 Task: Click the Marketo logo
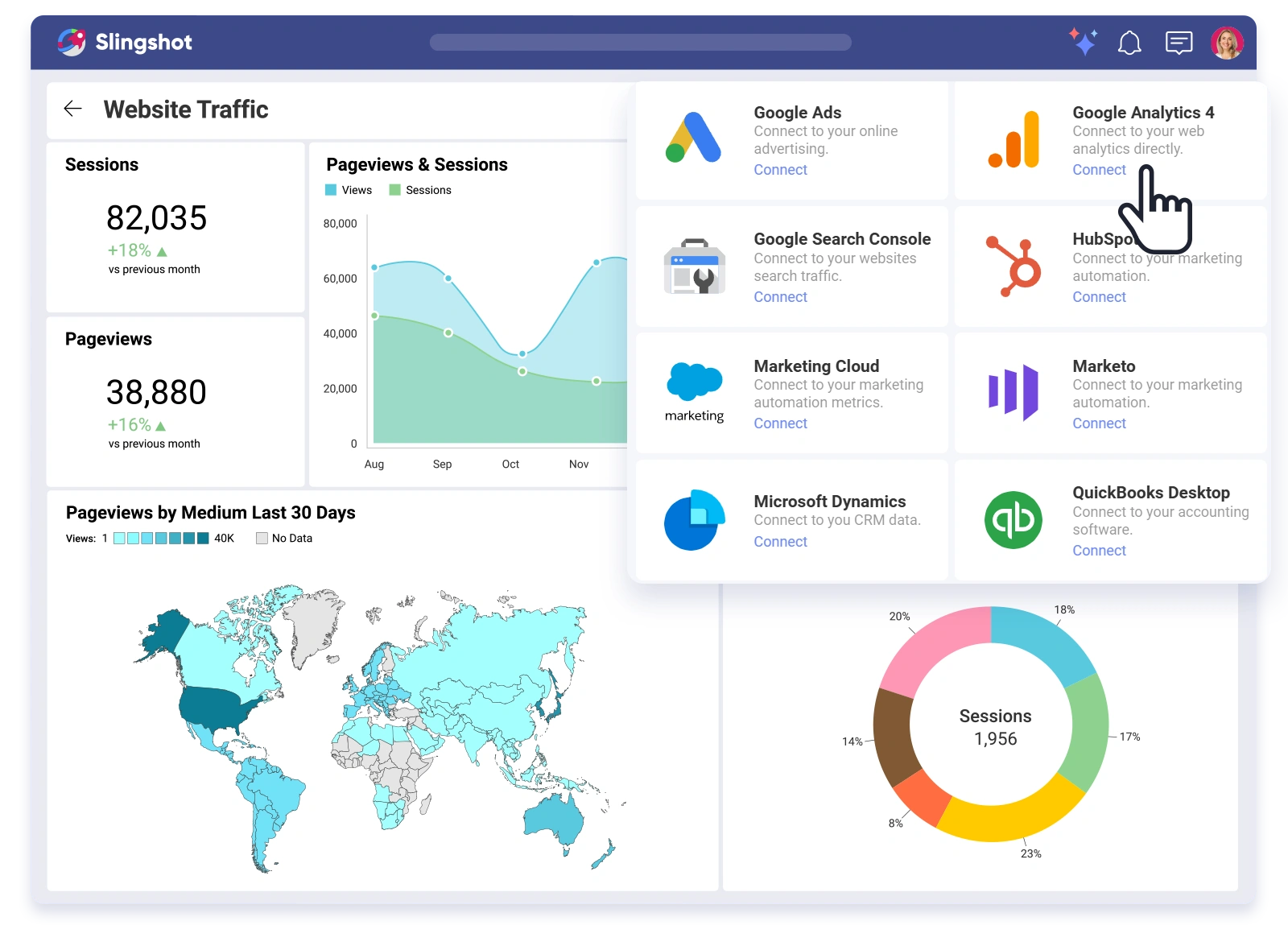(1013, 391)
